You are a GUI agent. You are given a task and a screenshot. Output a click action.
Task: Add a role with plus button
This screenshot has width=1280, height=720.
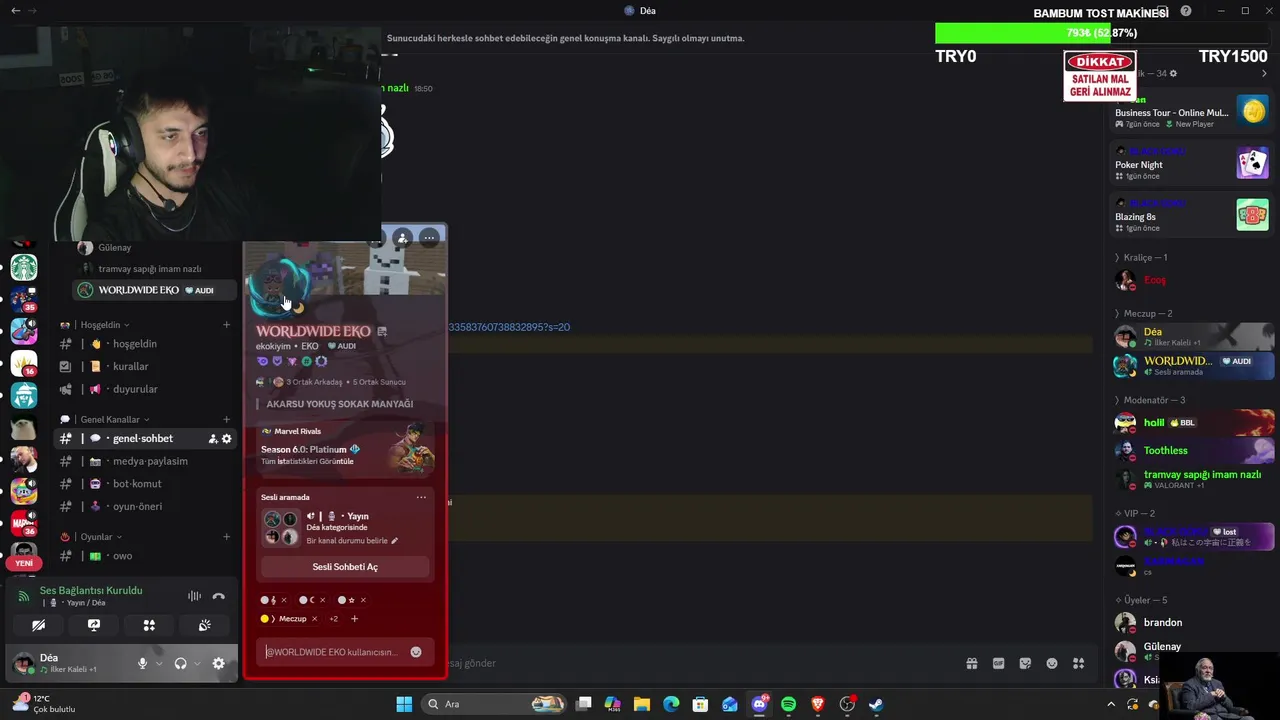pyautogui.click(x=354, y=619)
